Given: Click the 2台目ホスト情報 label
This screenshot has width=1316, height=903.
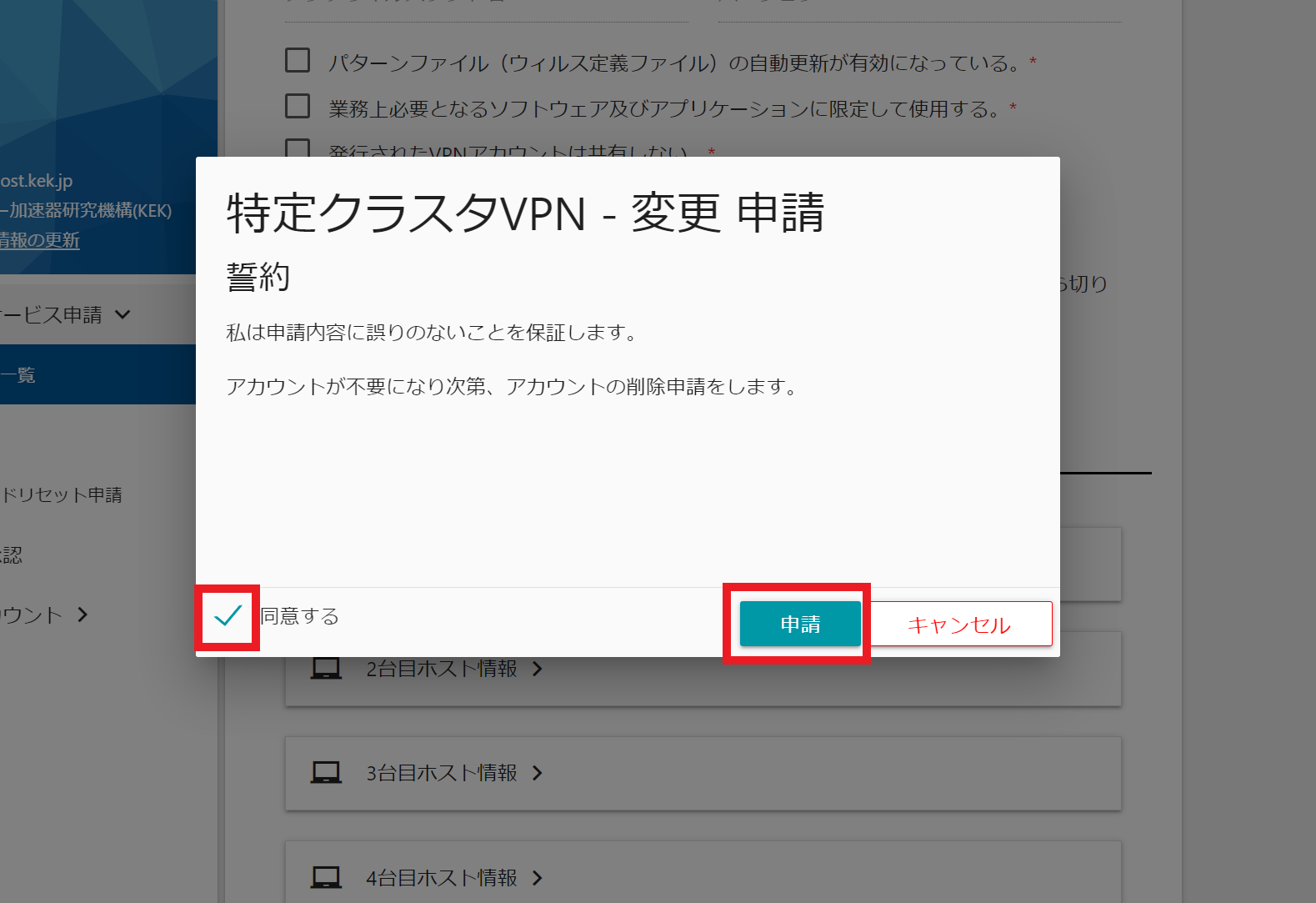Looking at the screenshot, I should click(x=442, y=669).
